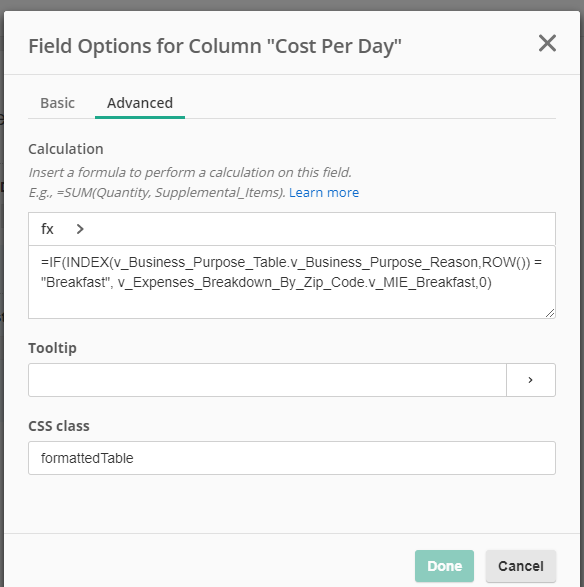Confirm changes with the Done button
Screen dimensions: 584x587
click(444, 566)
